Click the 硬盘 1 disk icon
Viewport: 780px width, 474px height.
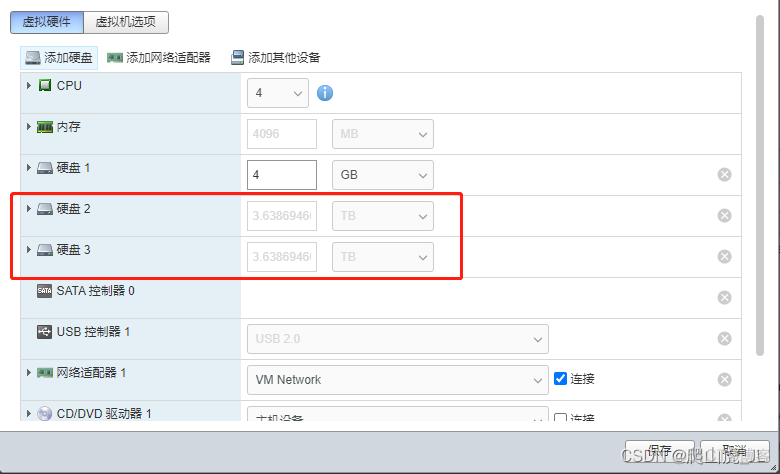45,168
